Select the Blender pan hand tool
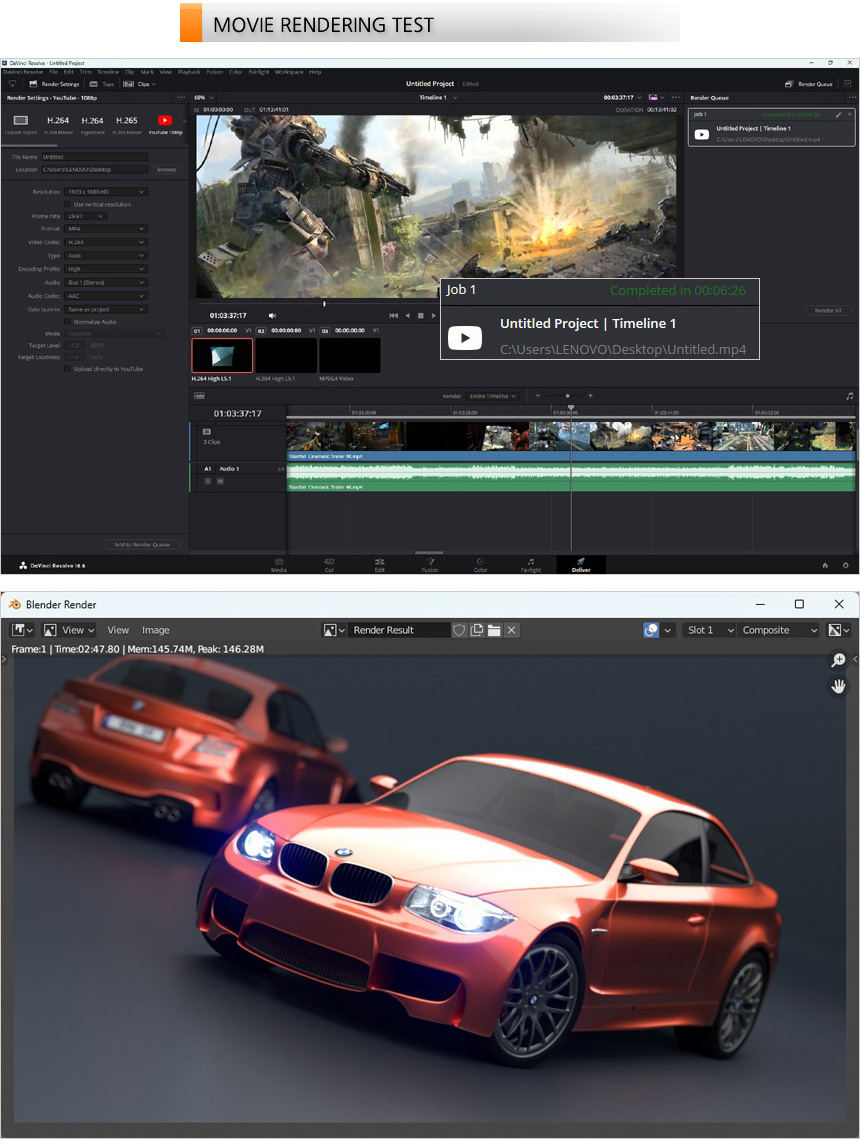Screen dimensions: 860x1145 (x=838, y=686)
